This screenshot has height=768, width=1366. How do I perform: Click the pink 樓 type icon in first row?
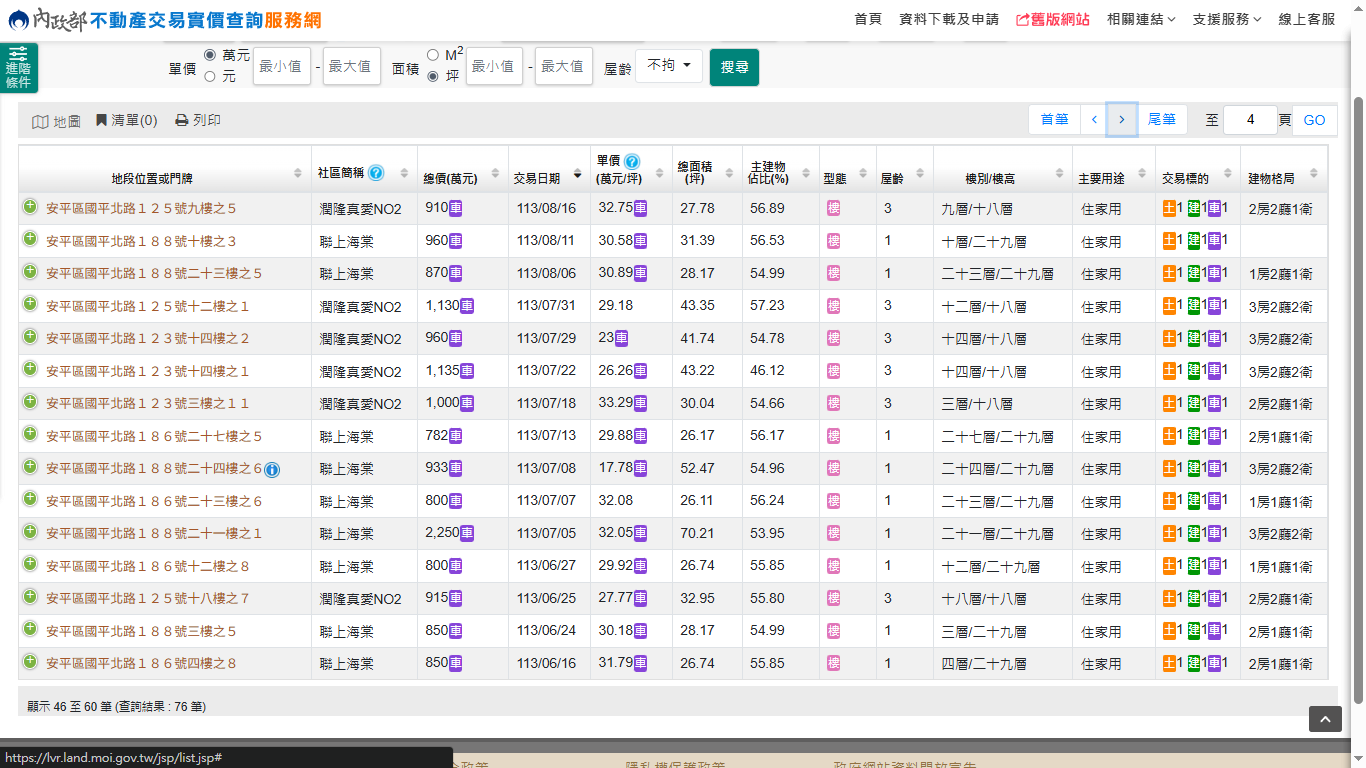pyautogui.click(x=833, y=209)
